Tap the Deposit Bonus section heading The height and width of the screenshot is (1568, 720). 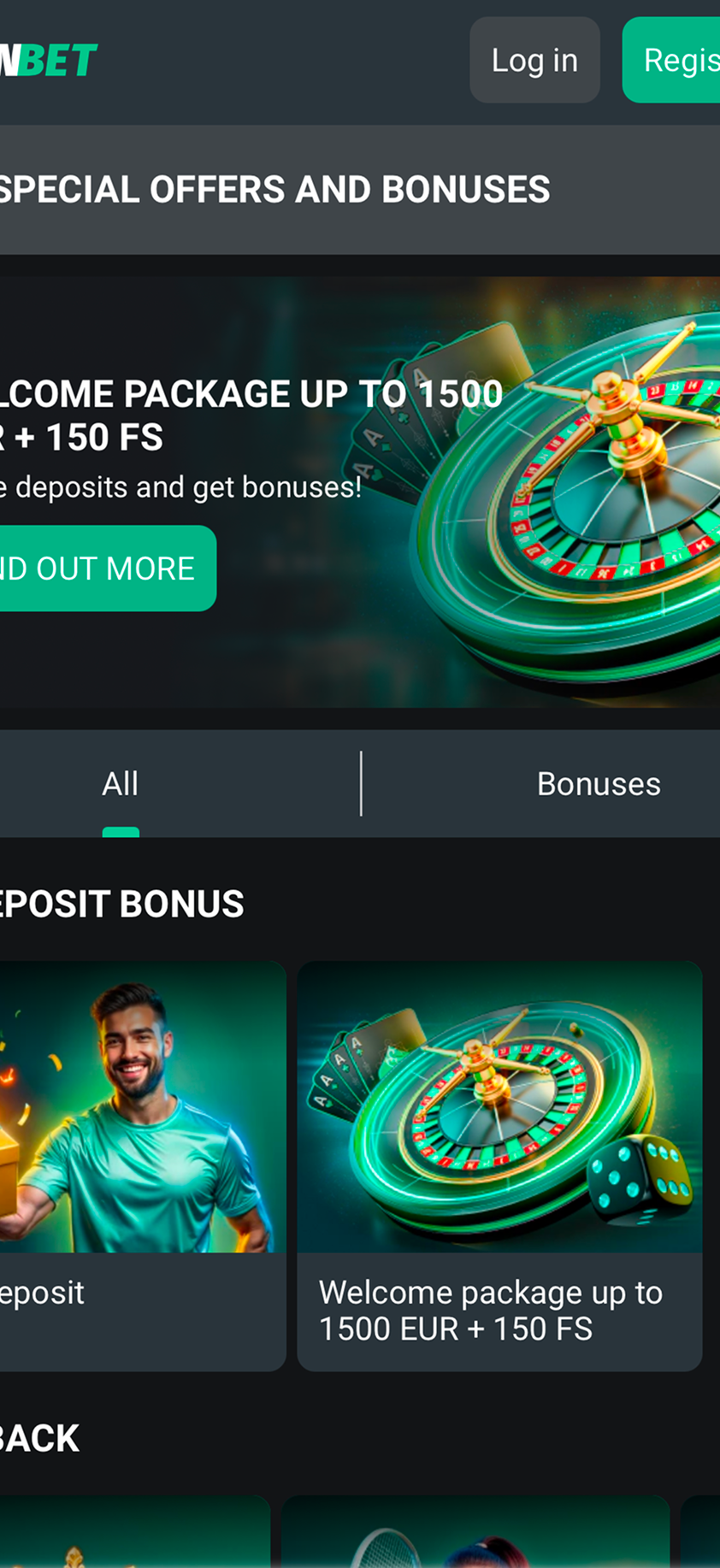click(x=121, y=904)
